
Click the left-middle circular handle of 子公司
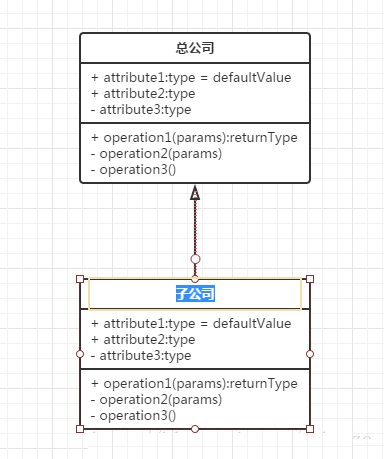[x=80, y=354]
